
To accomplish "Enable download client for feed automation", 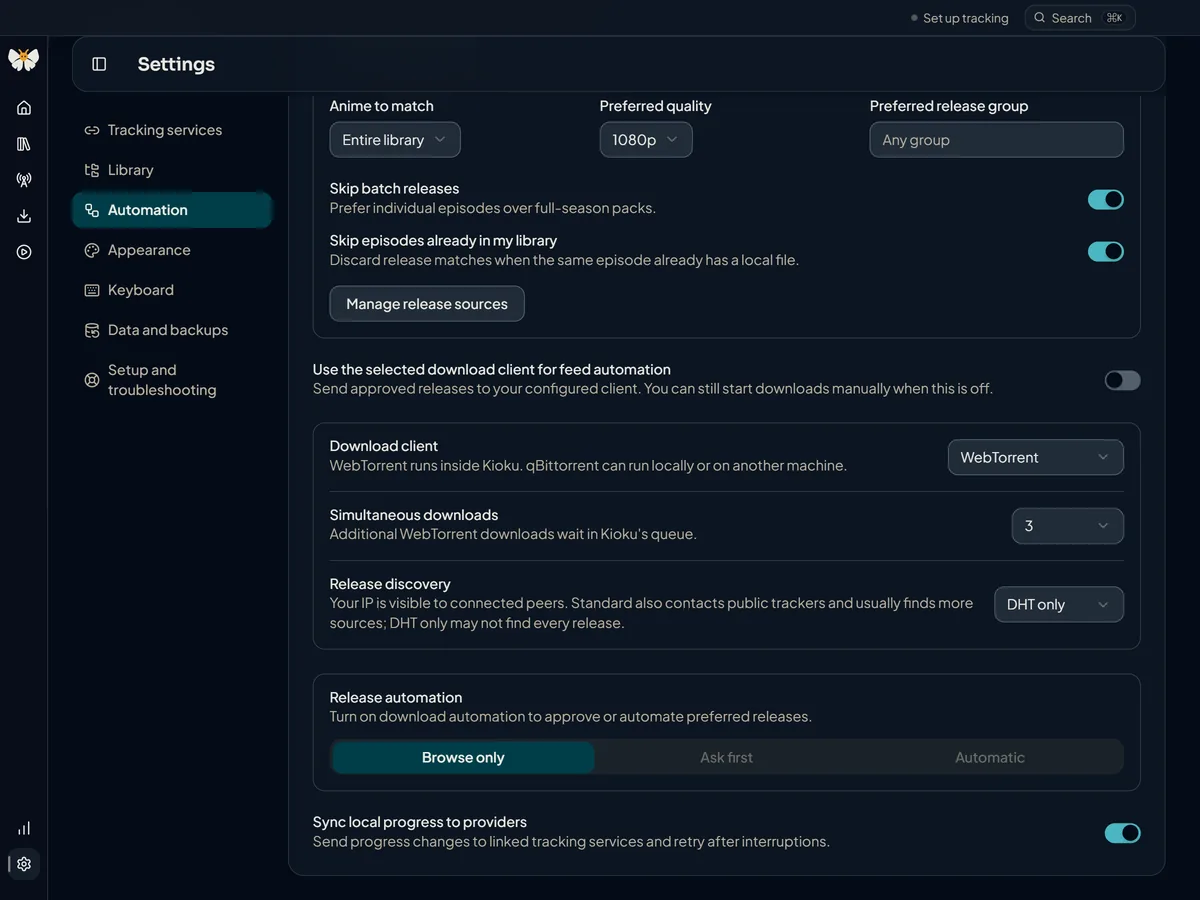I will [1122, 380].
